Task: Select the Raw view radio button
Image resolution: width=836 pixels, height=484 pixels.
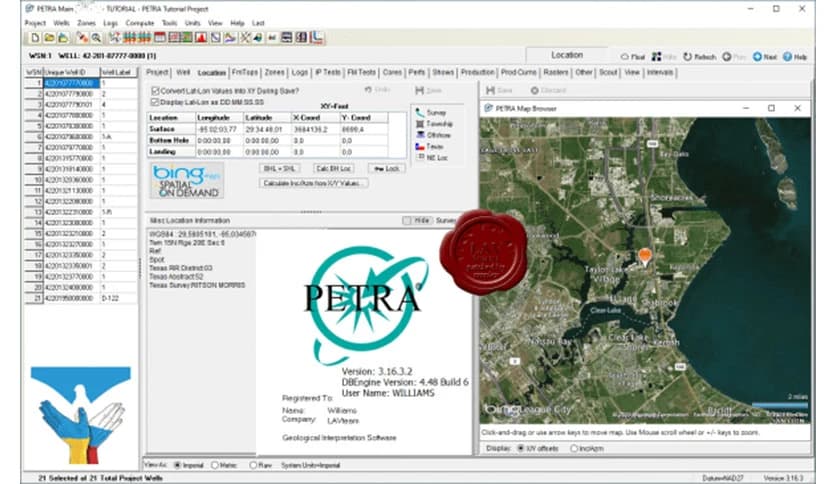Action: (x=253, y=465)
